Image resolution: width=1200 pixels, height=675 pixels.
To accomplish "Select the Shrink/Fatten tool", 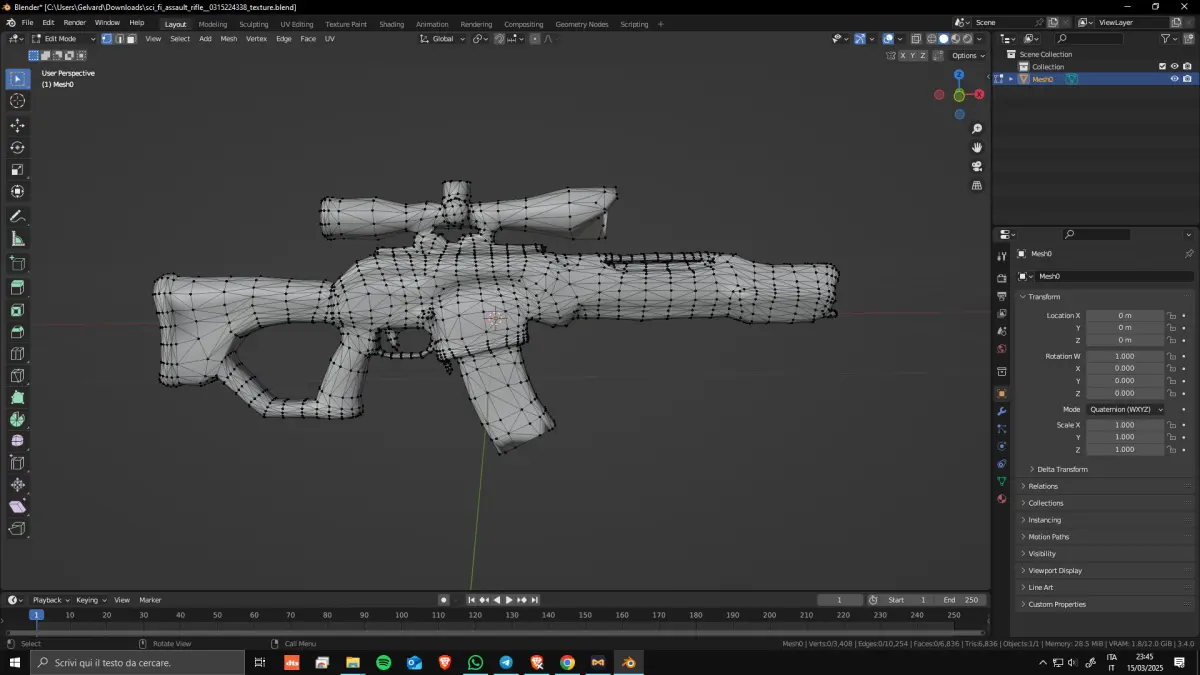I will click(18, 485).
